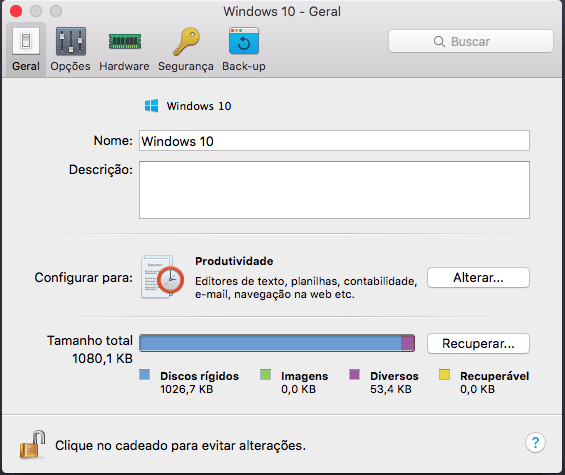Click the 53,4 KB Diversos value

pyautogui.click(x=391, y=389)
